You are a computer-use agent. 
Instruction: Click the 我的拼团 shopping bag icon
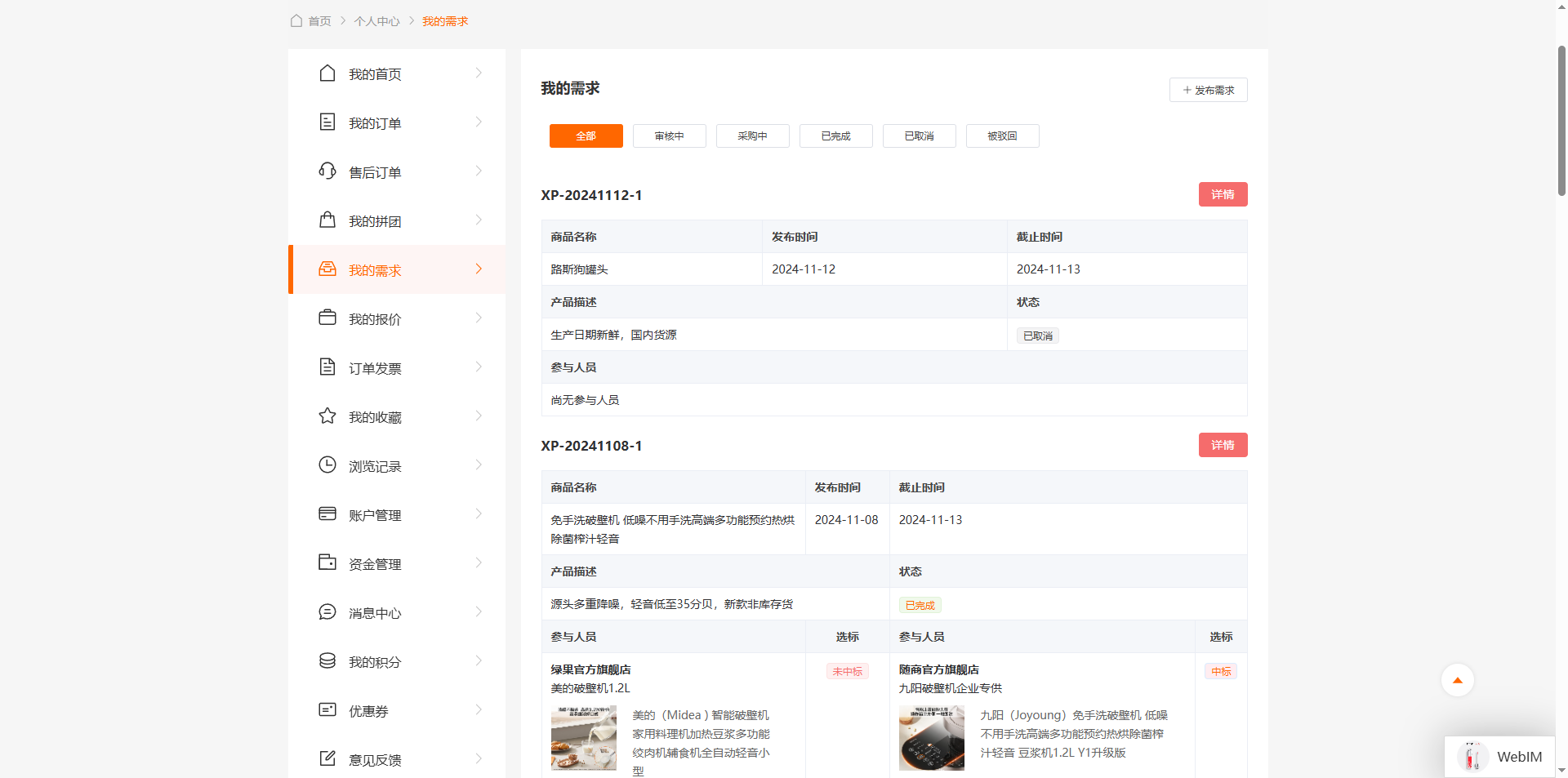(x=327, y=220)
